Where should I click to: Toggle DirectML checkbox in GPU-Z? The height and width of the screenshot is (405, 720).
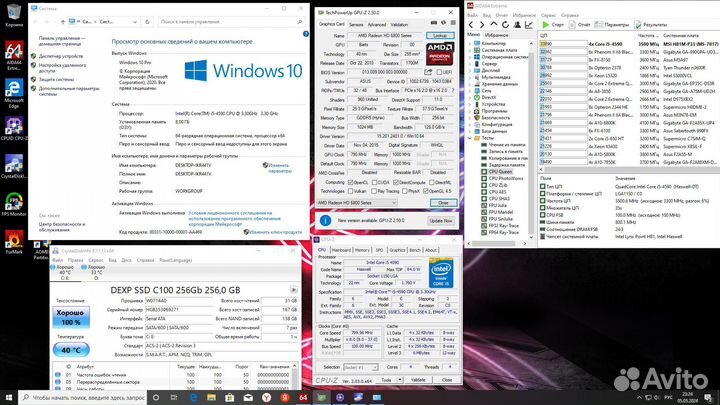(x=432, y=182)
